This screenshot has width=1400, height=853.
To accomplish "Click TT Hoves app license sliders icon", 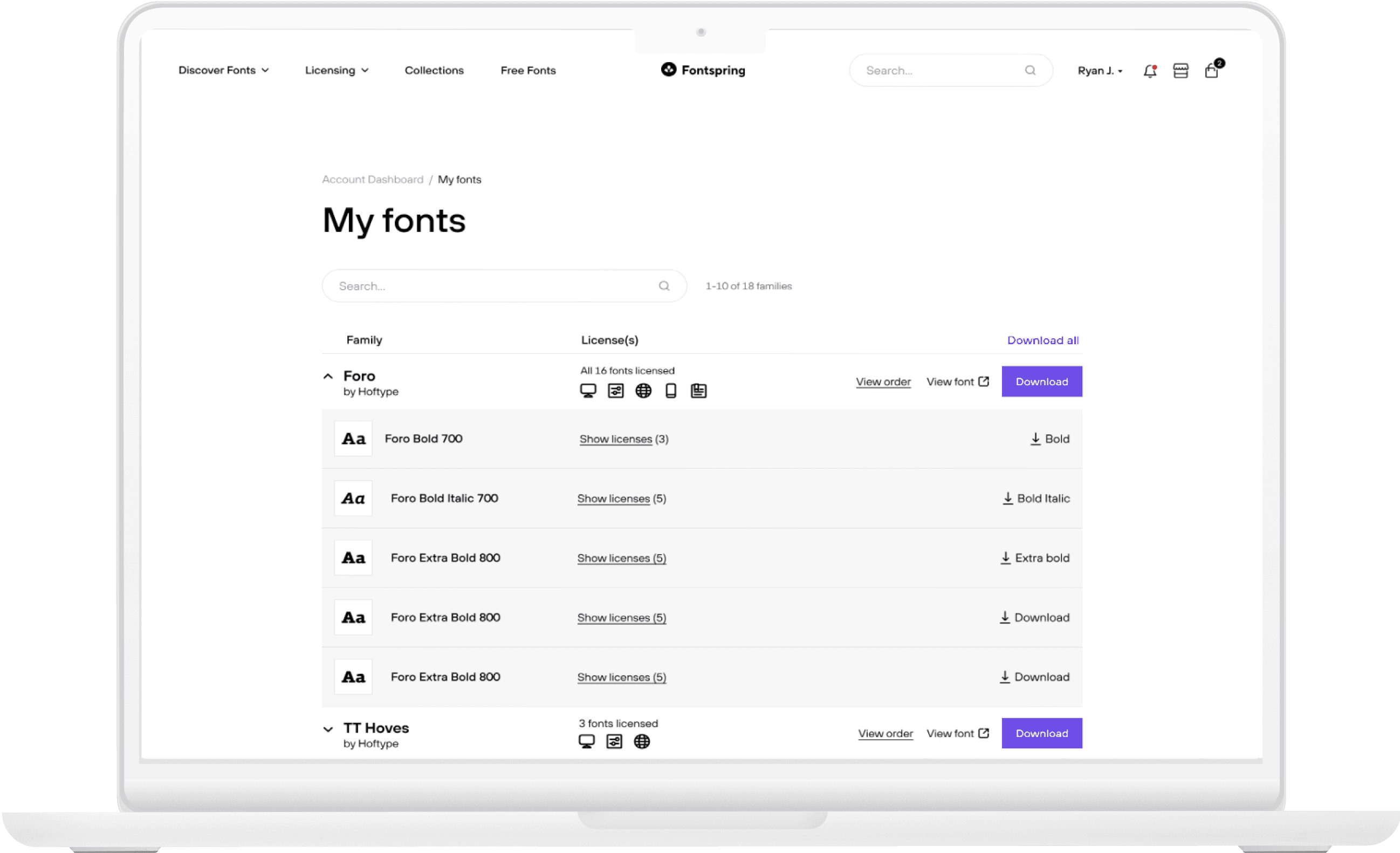I will pyautogui.click(x=614, y=742).
